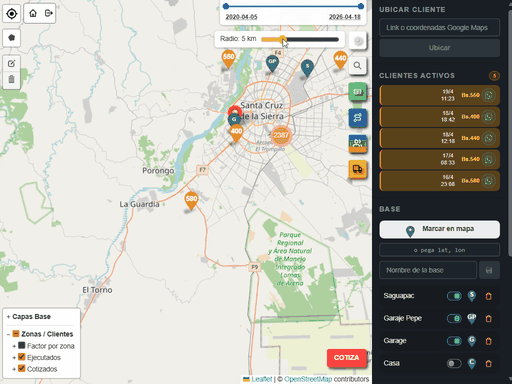Click the Saguapac base pin icon

472,296
